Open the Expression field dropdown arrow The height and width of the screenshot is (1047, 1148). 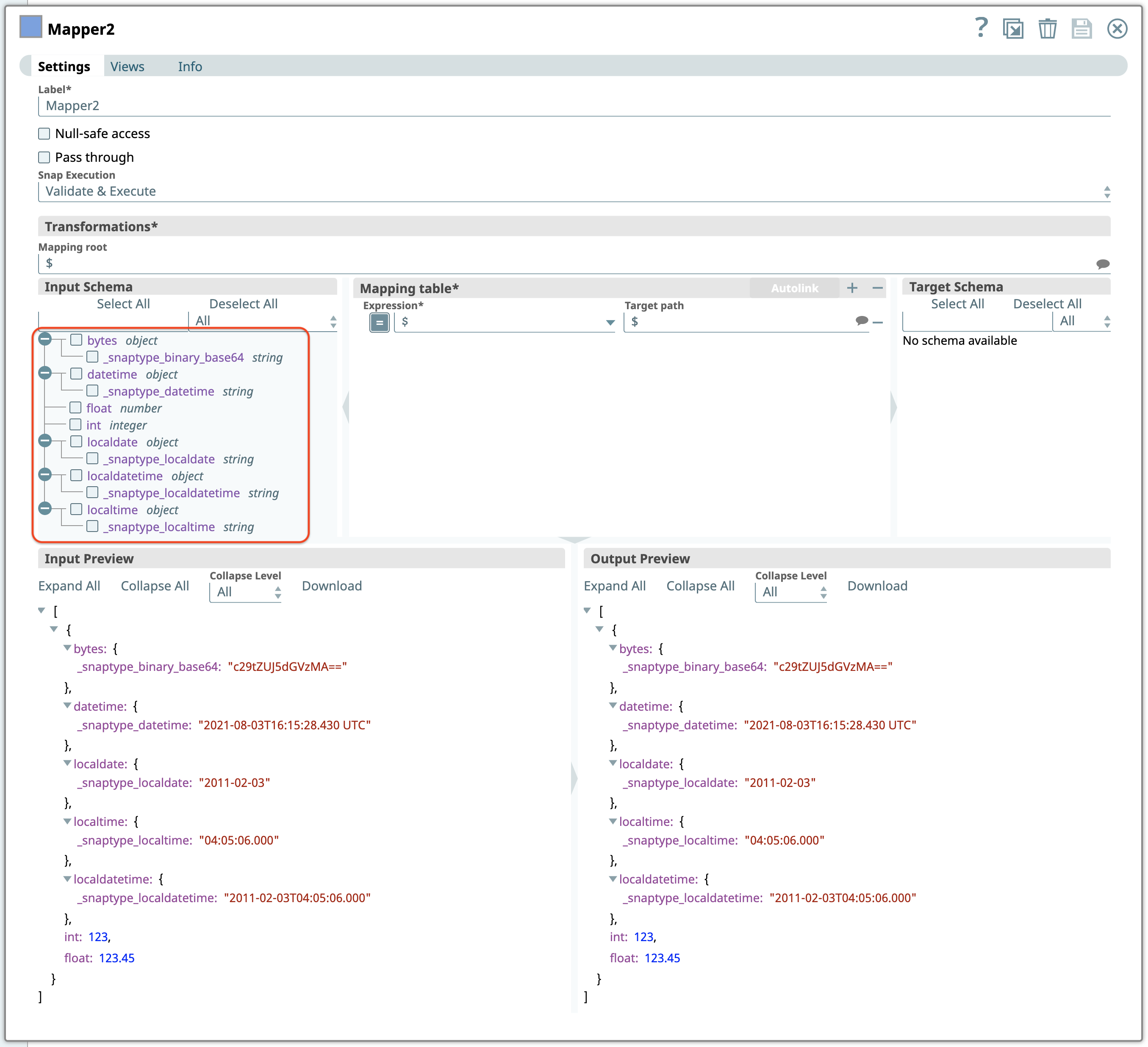(610, 322)
